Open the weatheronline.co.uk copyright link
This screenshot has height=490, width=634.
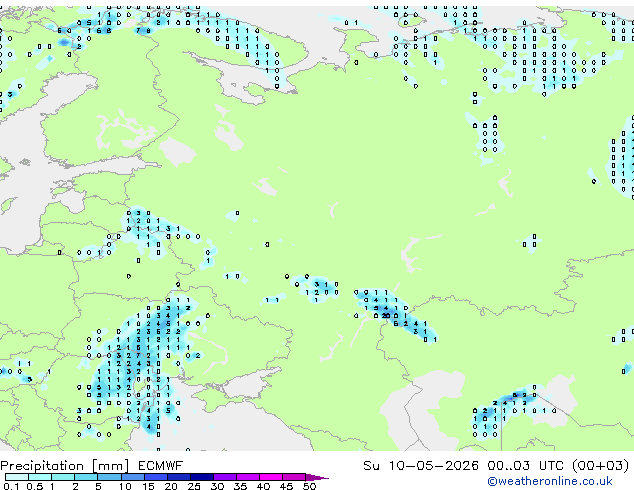coord(550,481)
